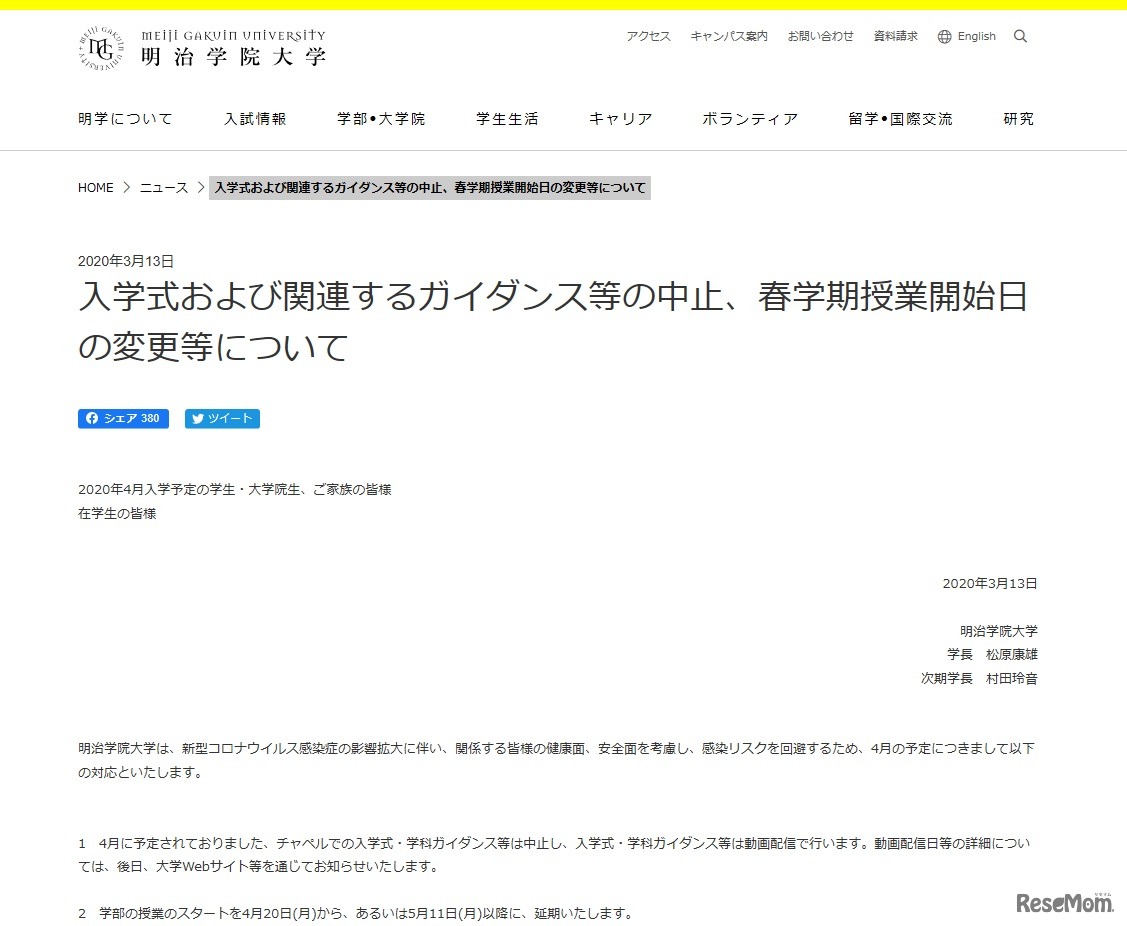Open the 学部・大学院 navigation menu

click(381, 118)
